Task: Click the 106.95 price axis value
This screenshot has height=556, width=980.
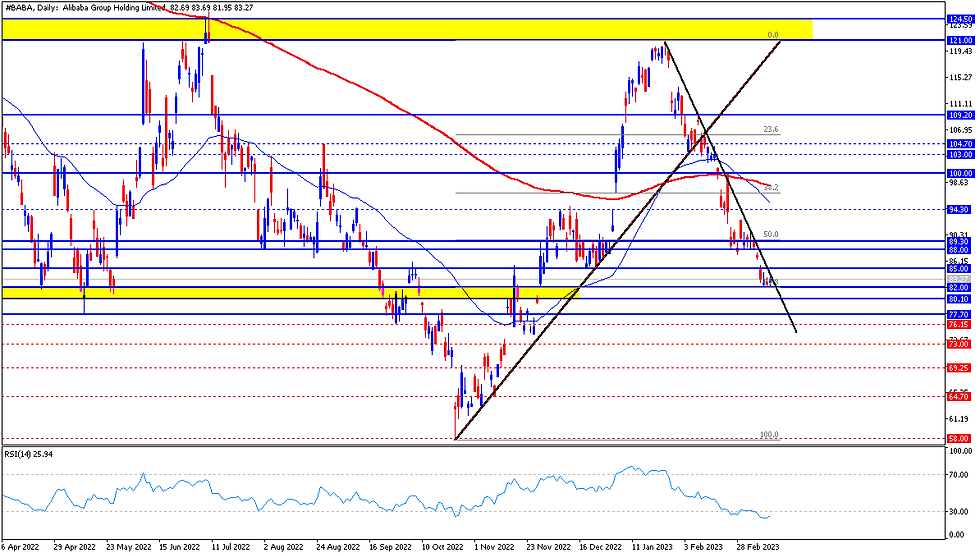Action: coord(959,130)
